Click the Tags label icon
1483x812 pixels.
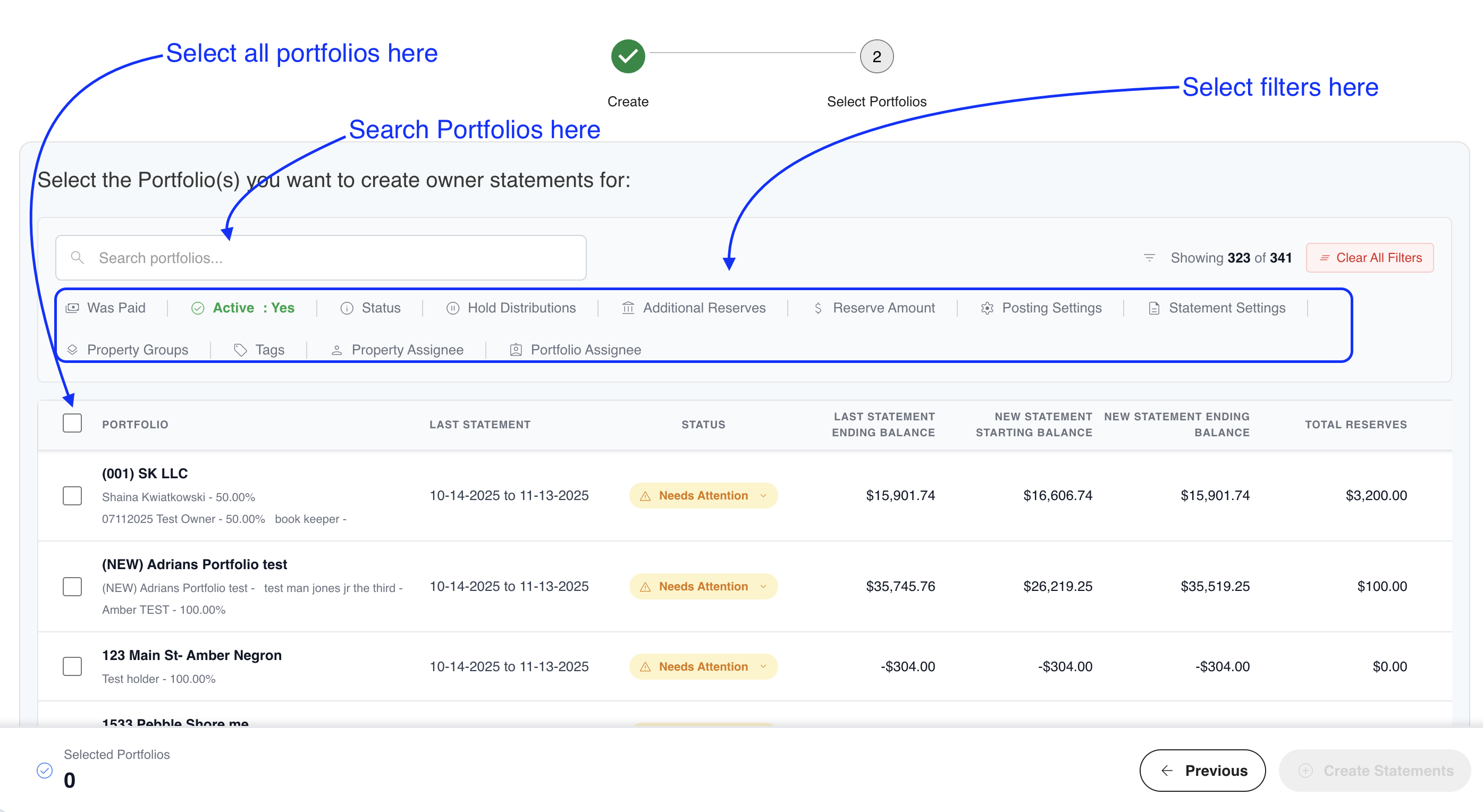(240, 350)
